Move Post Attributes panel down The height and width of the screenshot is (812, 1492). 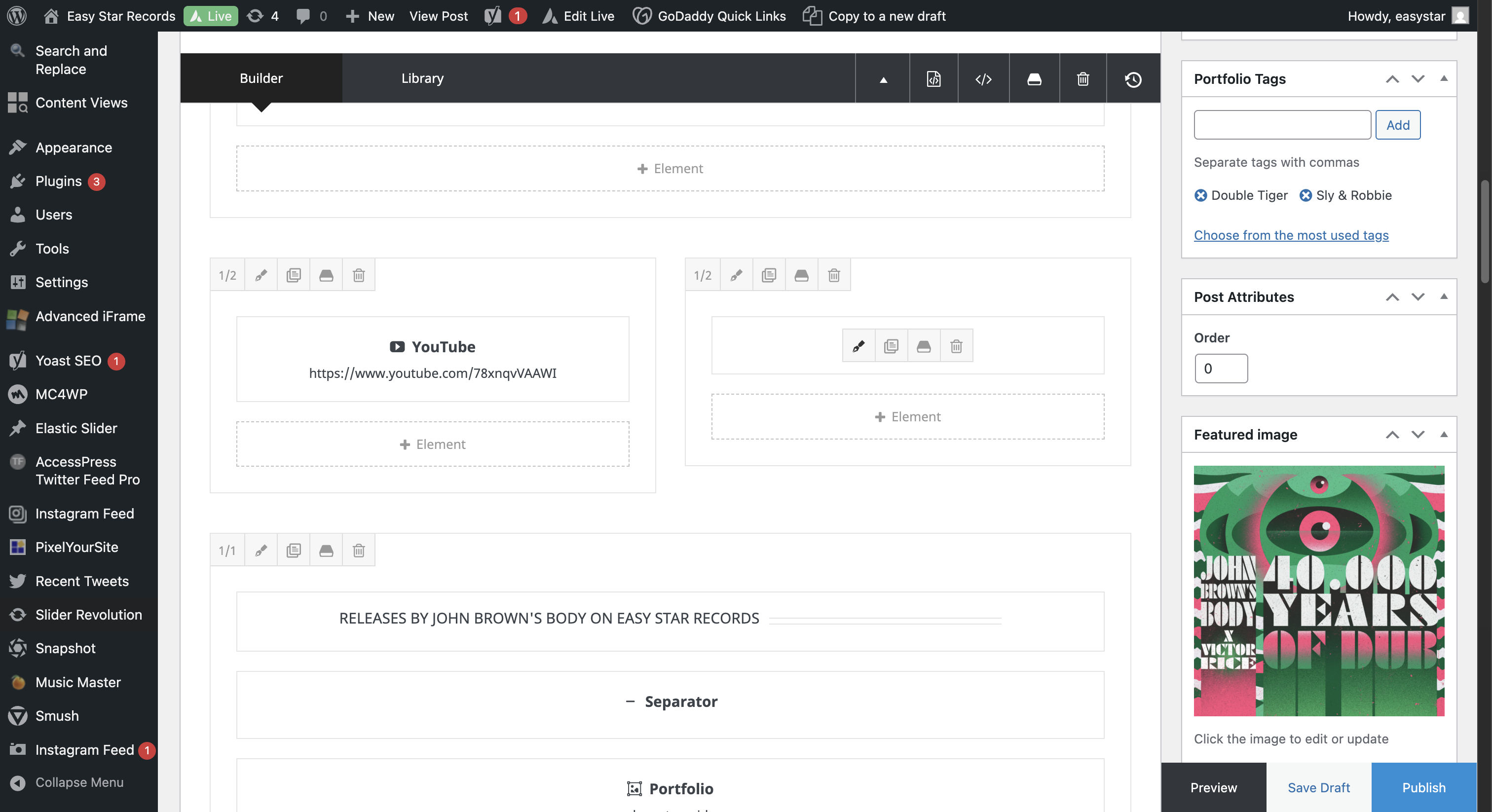tap(1417, 296)
